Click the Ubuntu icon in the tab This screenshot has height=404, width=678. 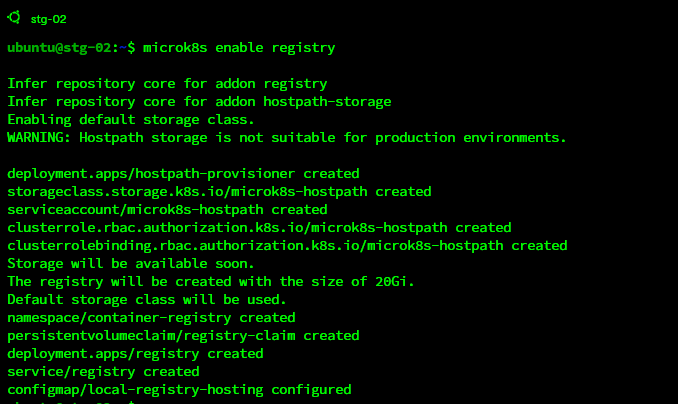pos(15,17)
